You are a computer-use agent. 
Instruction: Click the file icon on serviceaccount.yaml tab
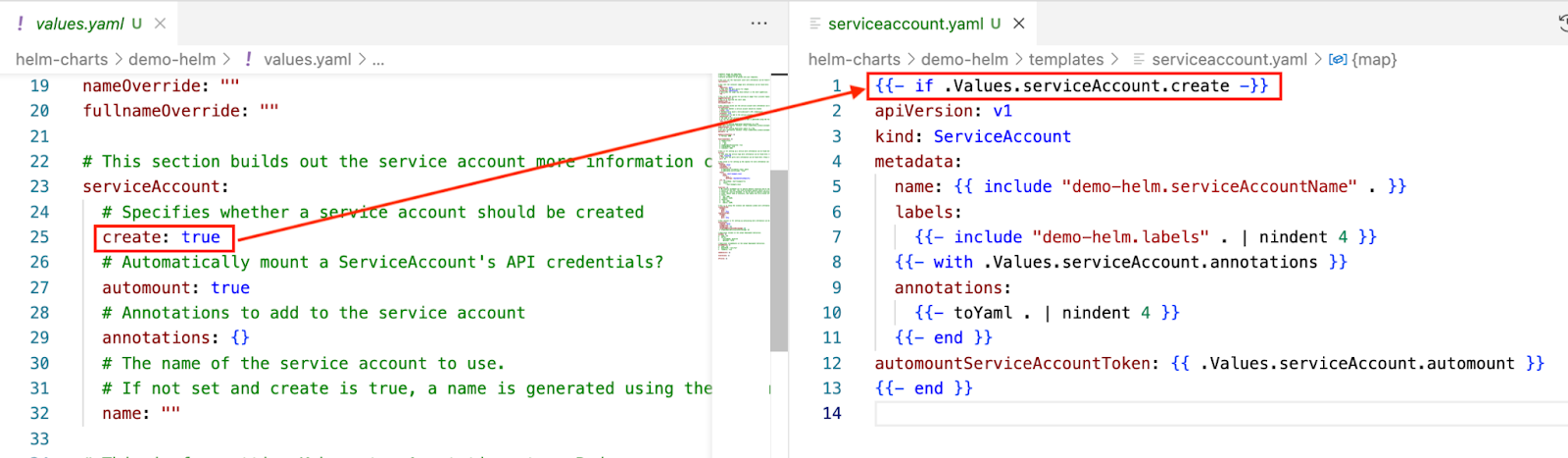(x=814, y=24)
